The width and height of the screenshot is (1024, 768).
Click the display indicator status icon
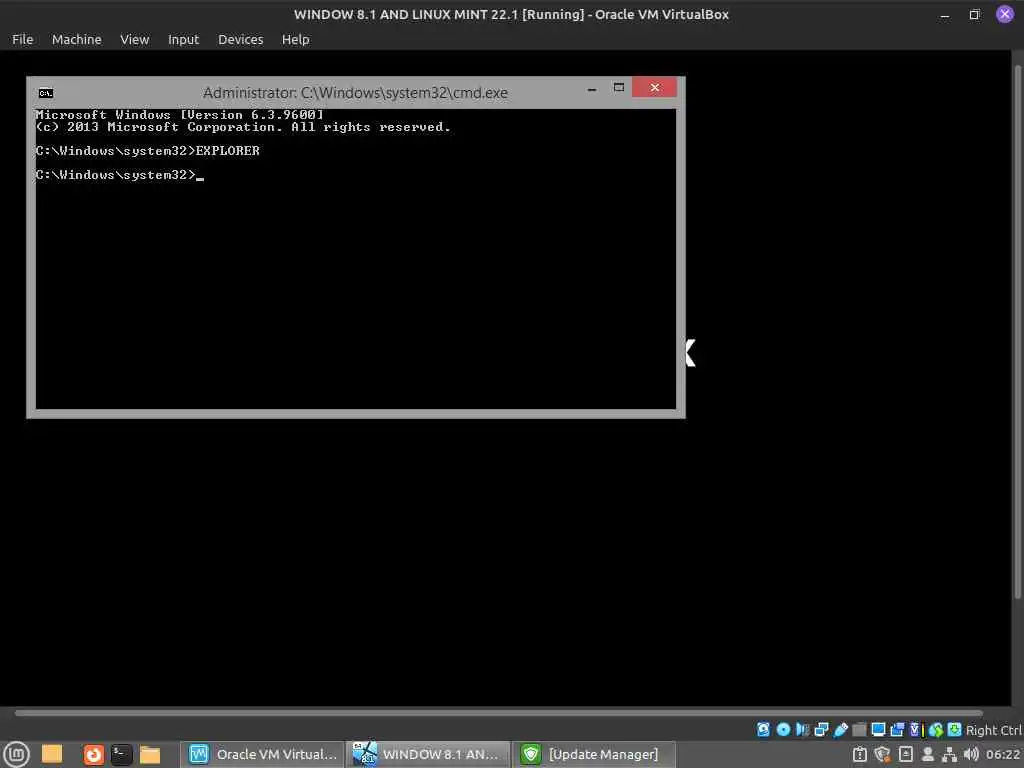878,729
